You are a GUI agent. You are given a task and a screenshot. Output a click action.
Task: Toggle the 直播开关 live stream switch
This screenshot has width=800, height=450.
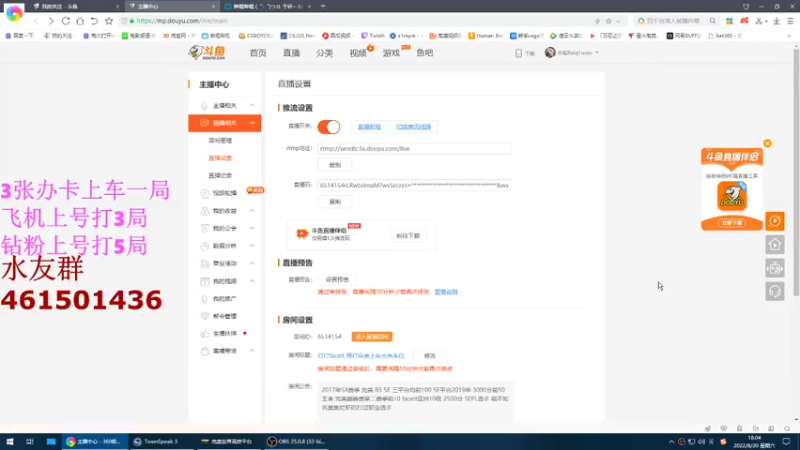[x=329, y=127]
